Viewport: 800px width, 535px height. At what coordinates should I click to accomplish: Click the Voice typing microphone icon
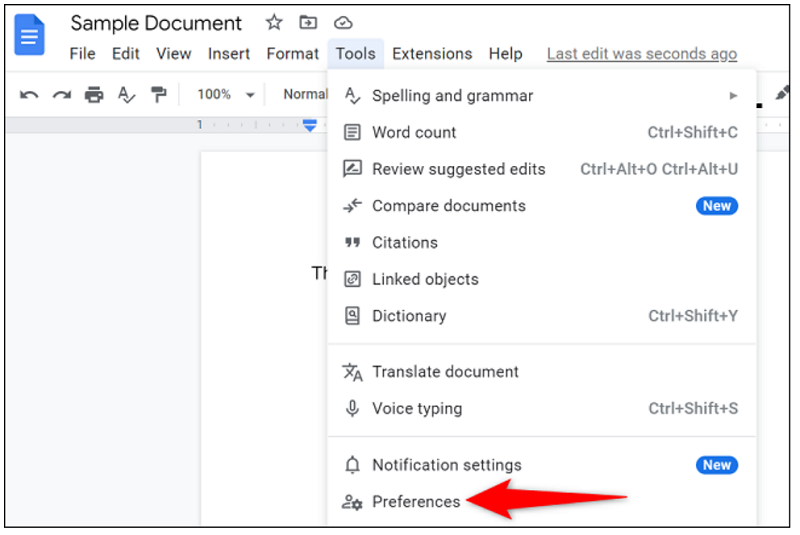point(352,409)
